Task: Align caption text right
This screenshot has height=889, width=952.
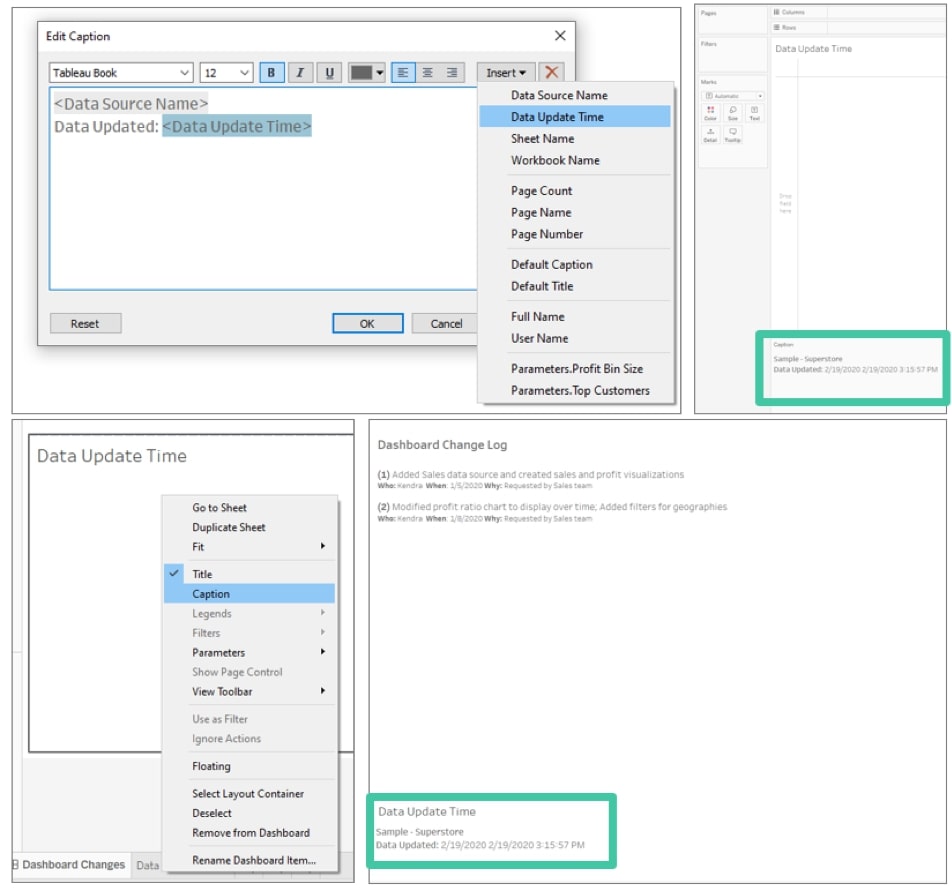Action: point(452,73)
